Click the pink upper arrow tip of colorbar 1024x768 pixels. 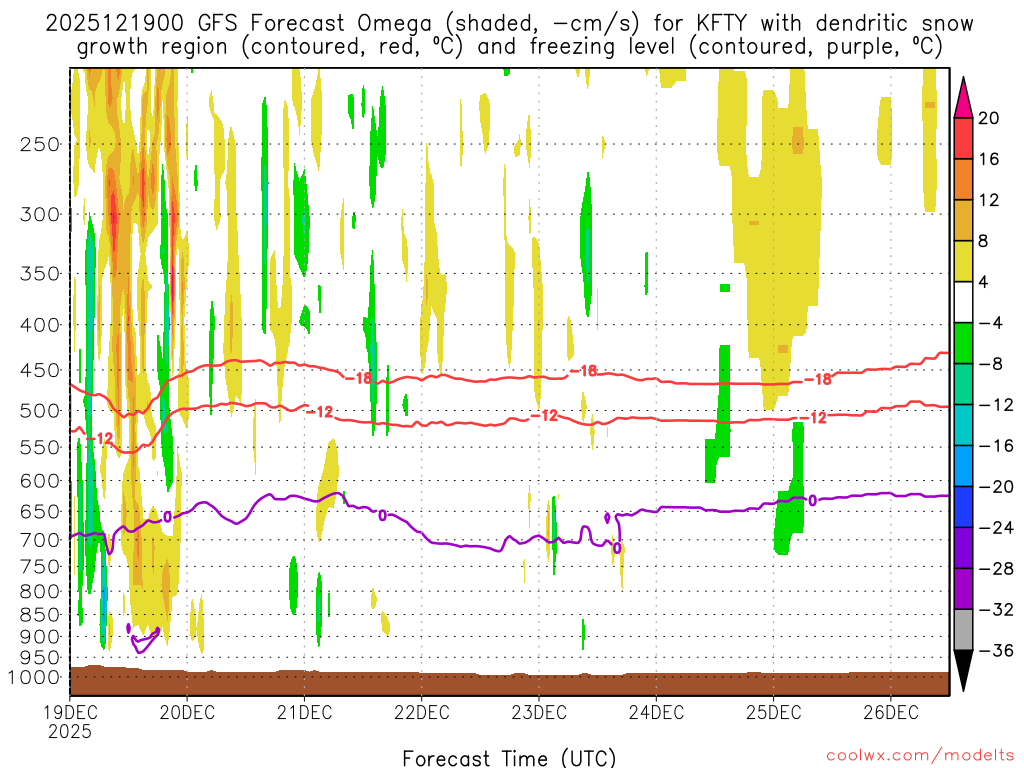tap(963, 99)
